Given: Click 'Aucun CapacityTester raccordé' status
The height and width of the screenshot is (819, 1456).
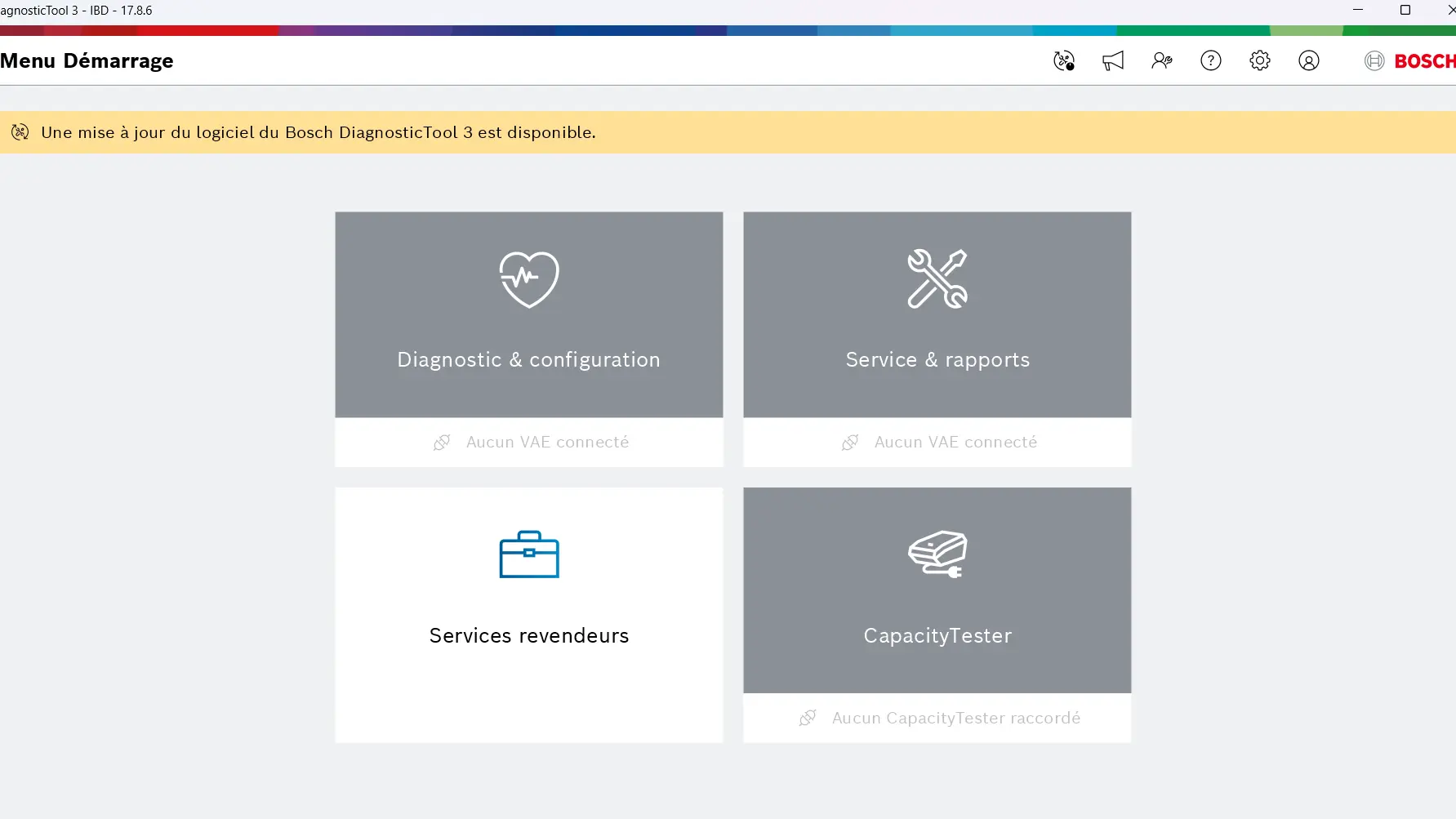Looking at the screenshot, I should [x=955, y=719].
